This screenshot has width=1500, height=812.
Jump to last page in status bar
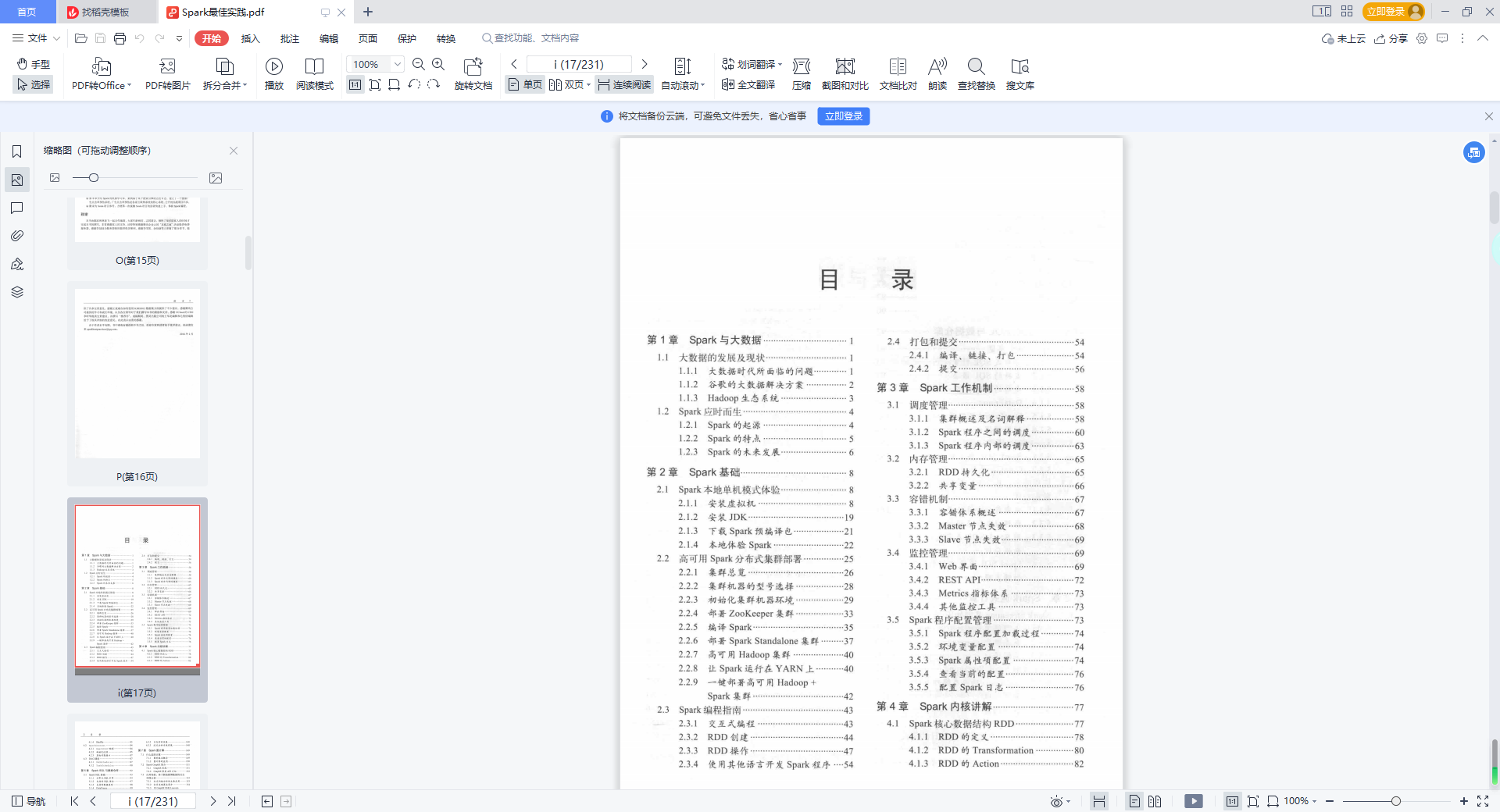pyautogui.click(x=232, y=801)
